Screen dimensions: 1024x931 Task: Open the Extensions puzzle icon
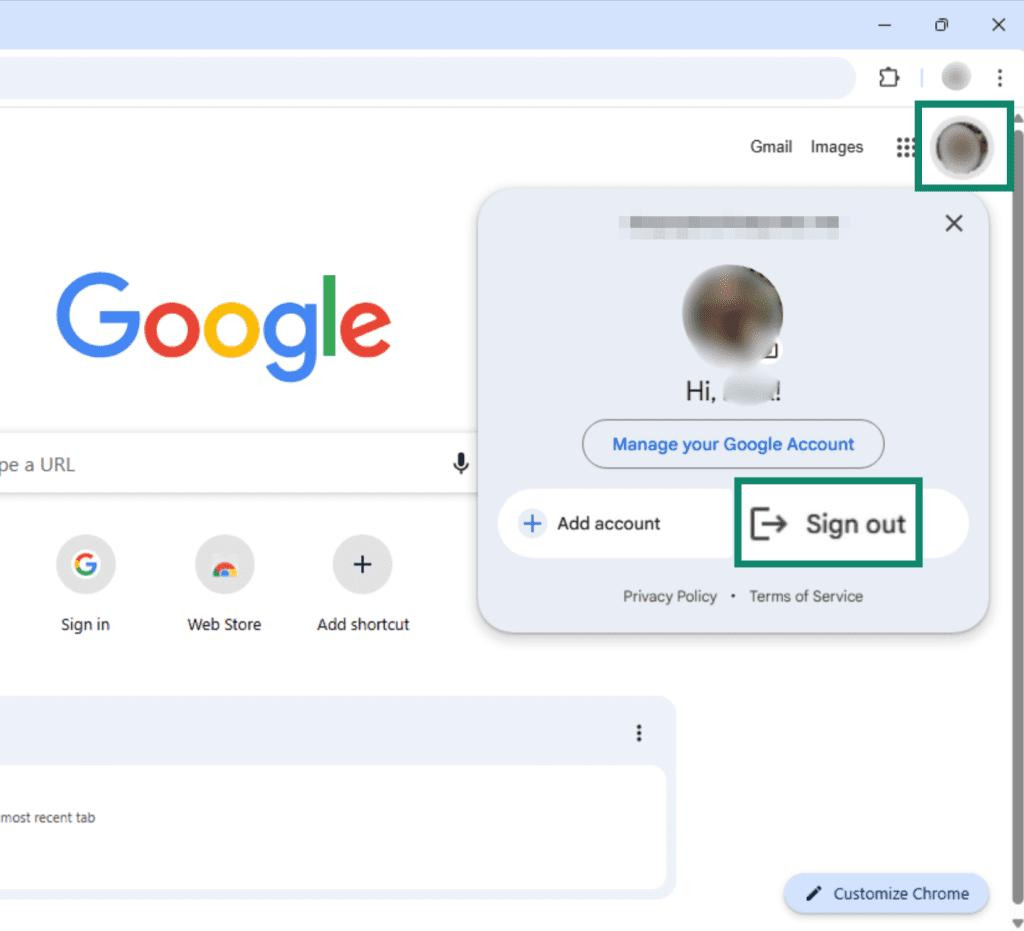[888, 78]
